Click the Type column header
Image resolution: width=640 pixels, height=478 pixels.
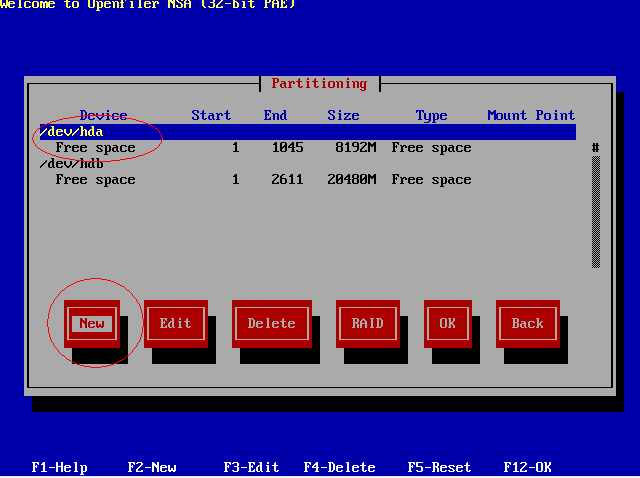pyautogui.click(x=431, y=116)
